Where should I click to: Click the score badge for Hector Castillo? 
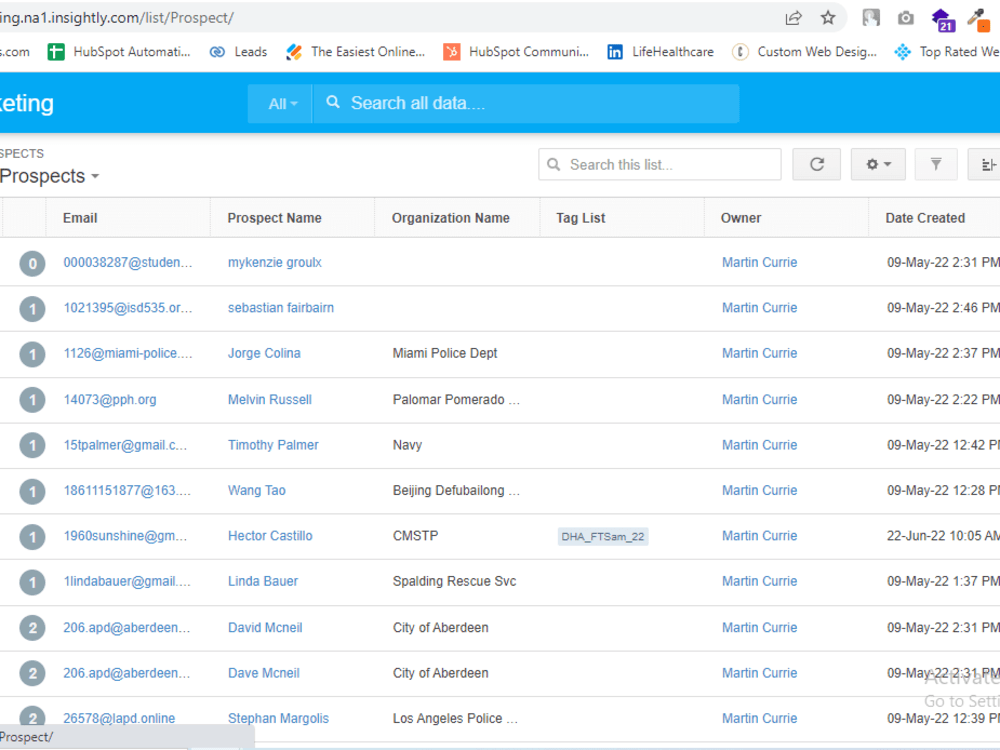33,537
